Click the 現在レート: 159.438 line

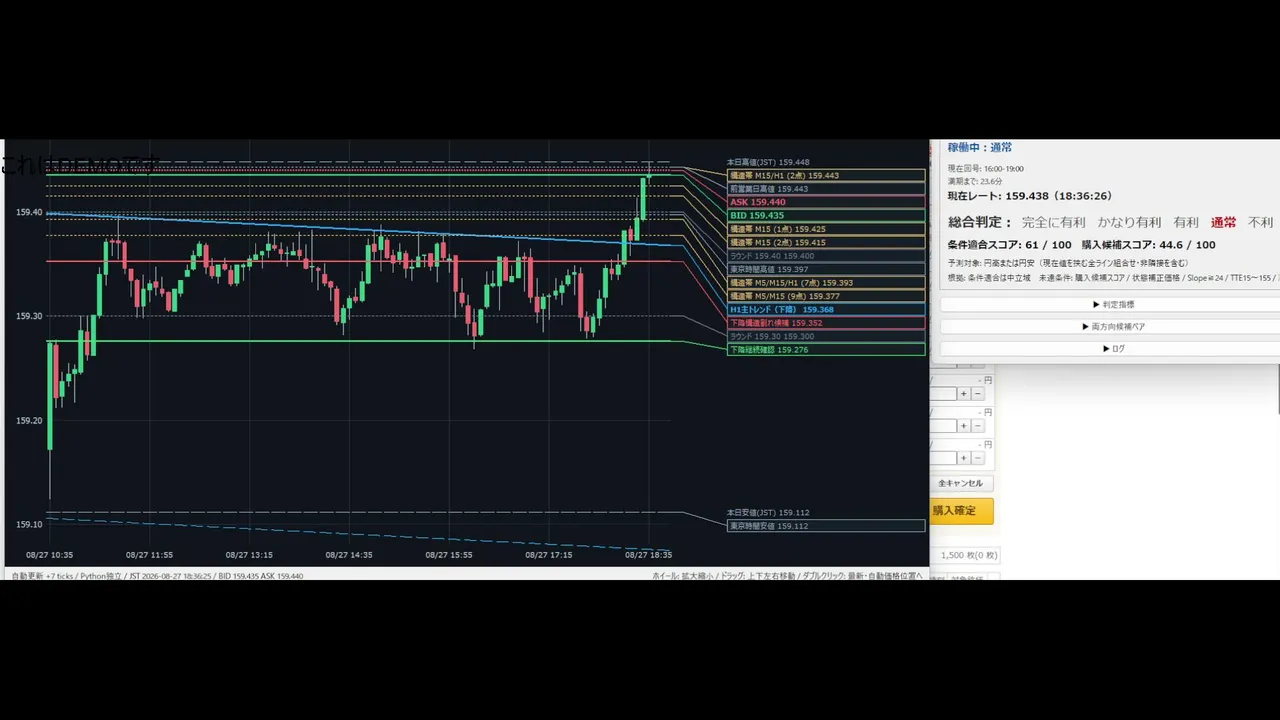(x=1030, y=196)
